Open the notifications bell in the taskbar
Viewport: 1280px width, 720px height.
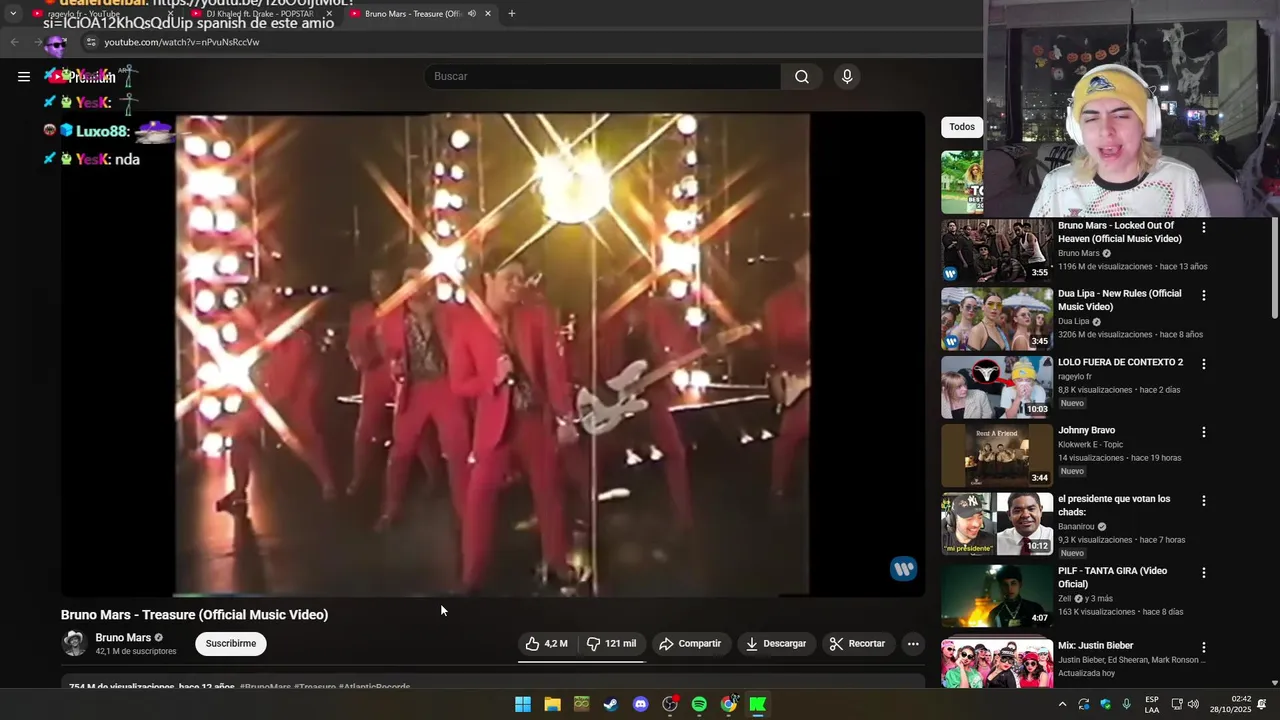pyautogui.click(x=1262, y=704)
